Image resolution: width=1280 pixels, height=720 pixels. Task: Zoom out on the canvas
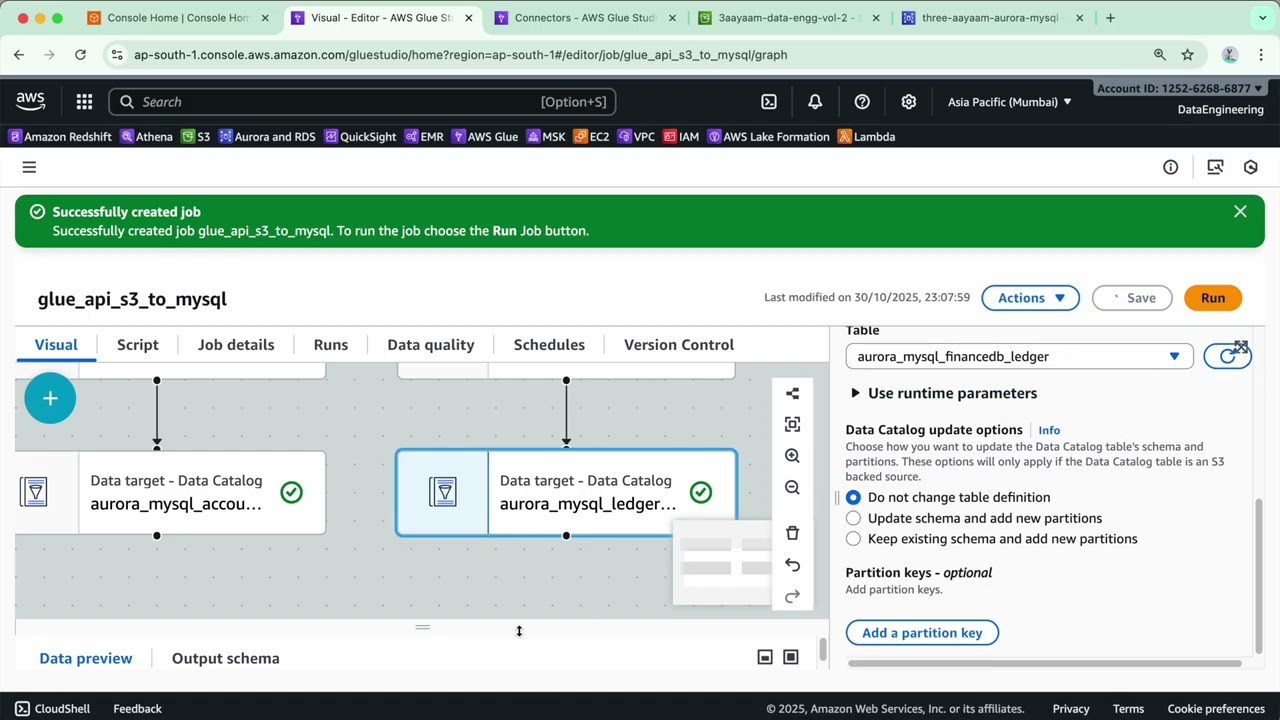pyautogui.click(x=792, y=488)
